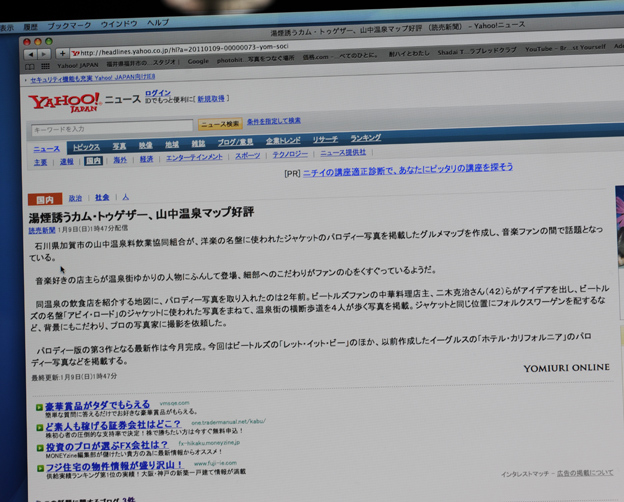This screenshot has height=502, width=624.
Task: Select the ニュース tab
Action: 47,149
